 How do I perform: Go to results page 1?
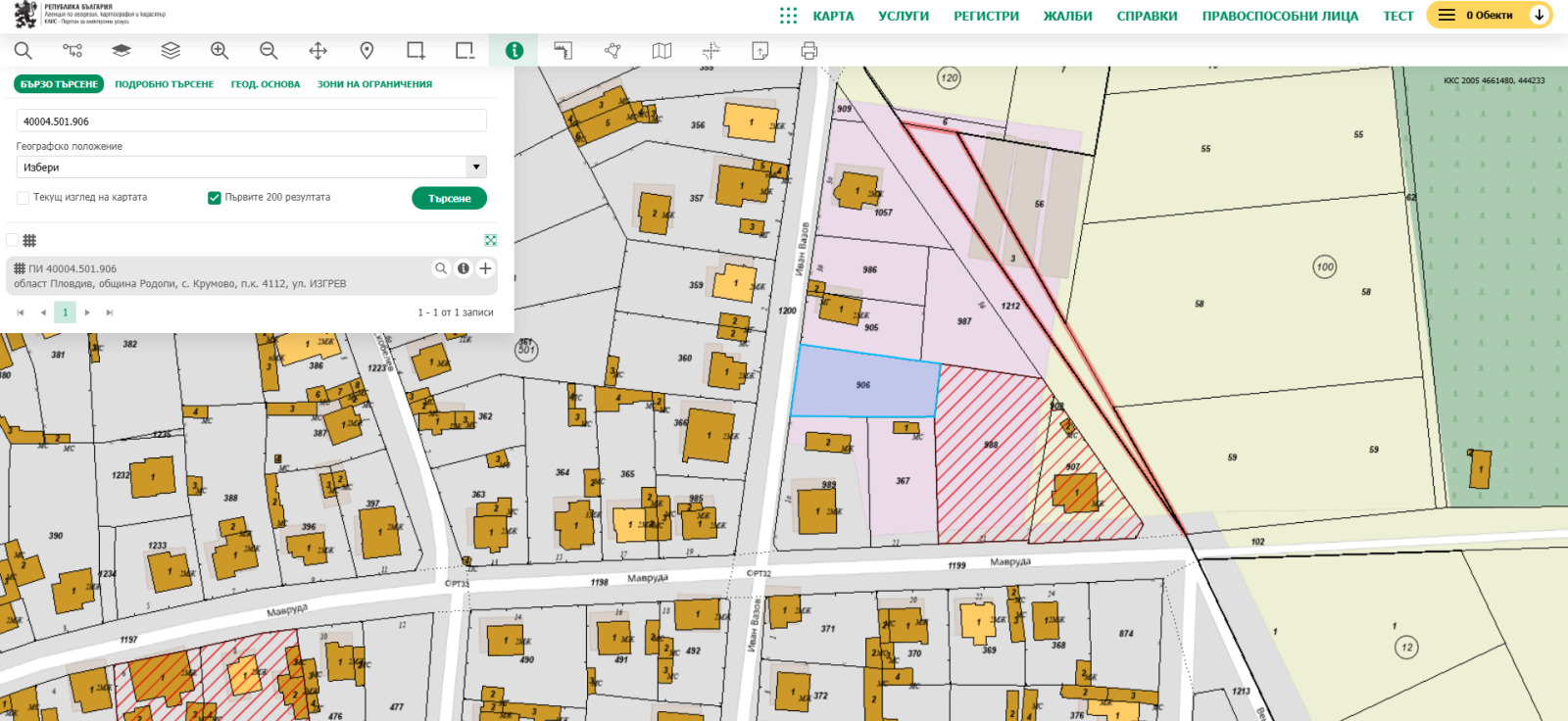pyautogui.click(x=65, y=312)
